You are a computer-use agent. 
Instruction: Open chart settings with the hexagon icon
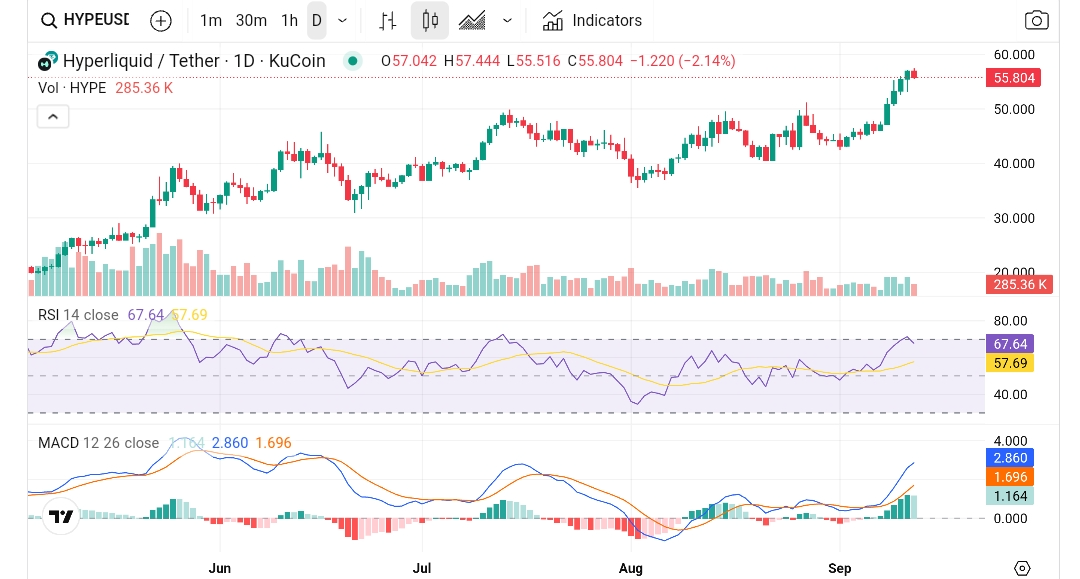1022,567
